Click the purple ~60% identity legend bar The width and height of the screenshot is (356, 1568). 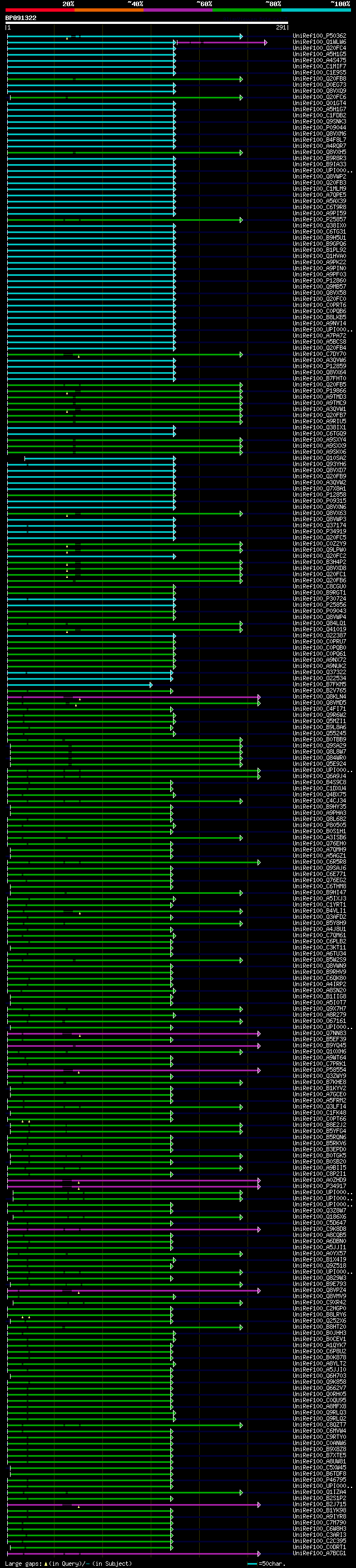[x=179, y=10]
